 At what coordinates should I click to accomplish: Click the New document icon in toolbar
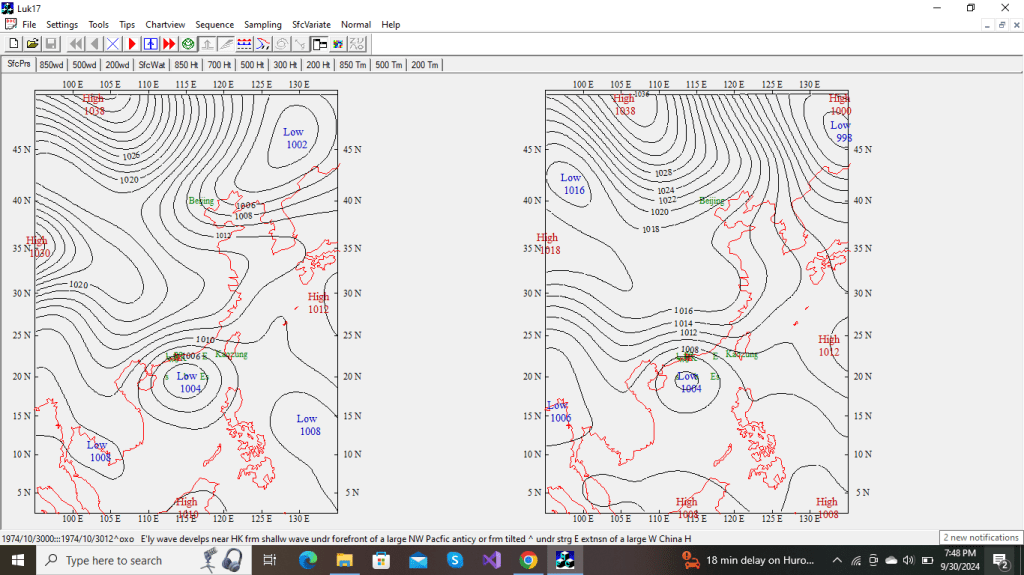(x=14, y=44)
